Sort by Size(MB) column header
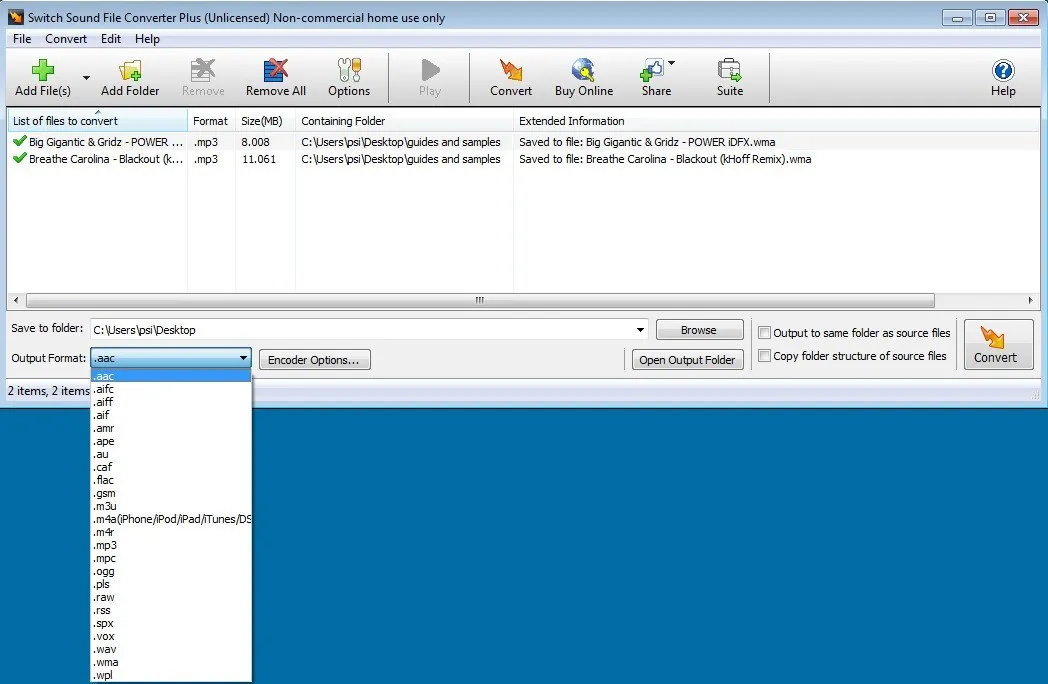 pos(265,121)
